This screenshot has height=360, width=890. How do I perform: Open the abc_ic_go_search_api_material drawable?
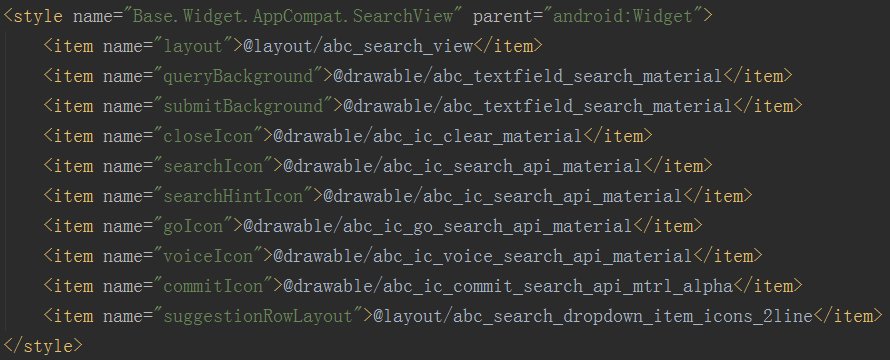click(438, 227)
